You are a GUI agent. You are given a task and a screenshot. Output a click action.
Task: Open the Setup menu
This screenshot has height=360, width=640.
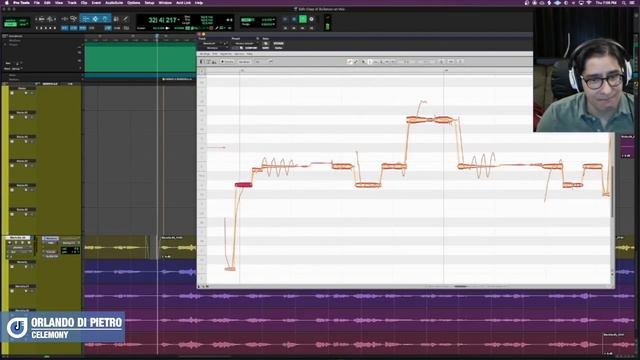(149, 2)
